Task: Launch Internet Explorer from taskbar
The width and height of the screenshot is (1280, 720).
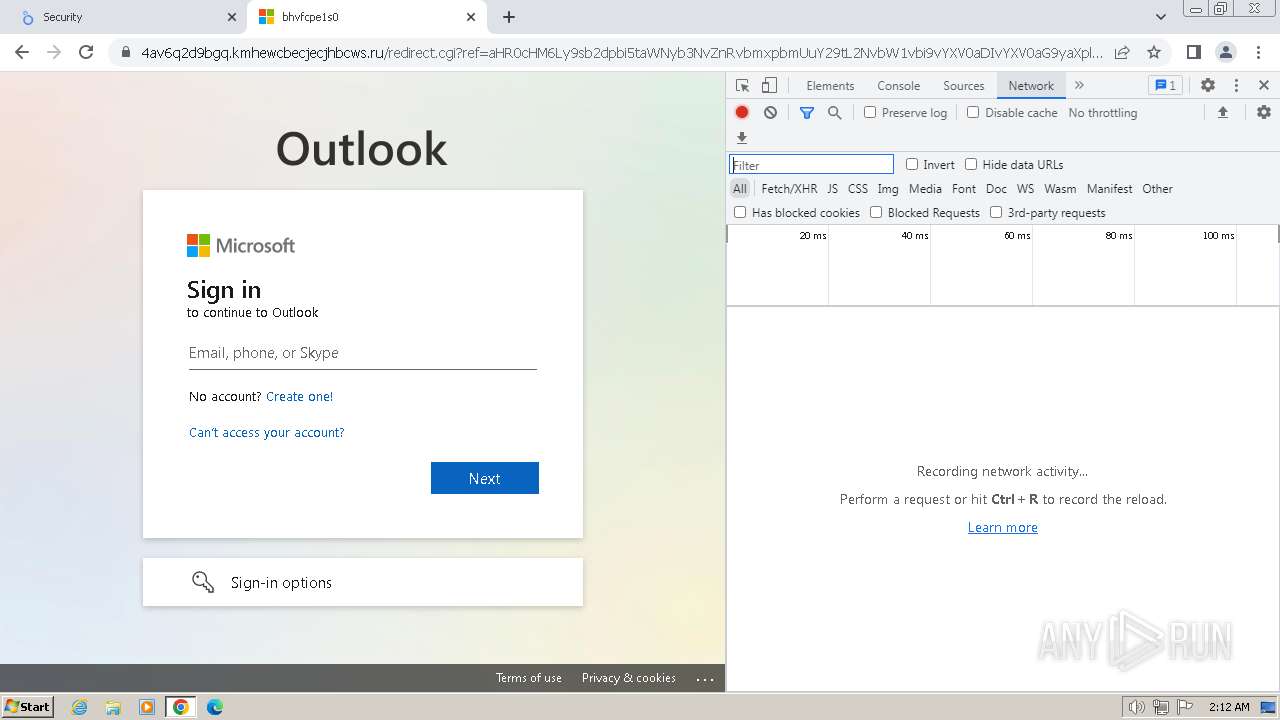Action: tap(79, 707)
